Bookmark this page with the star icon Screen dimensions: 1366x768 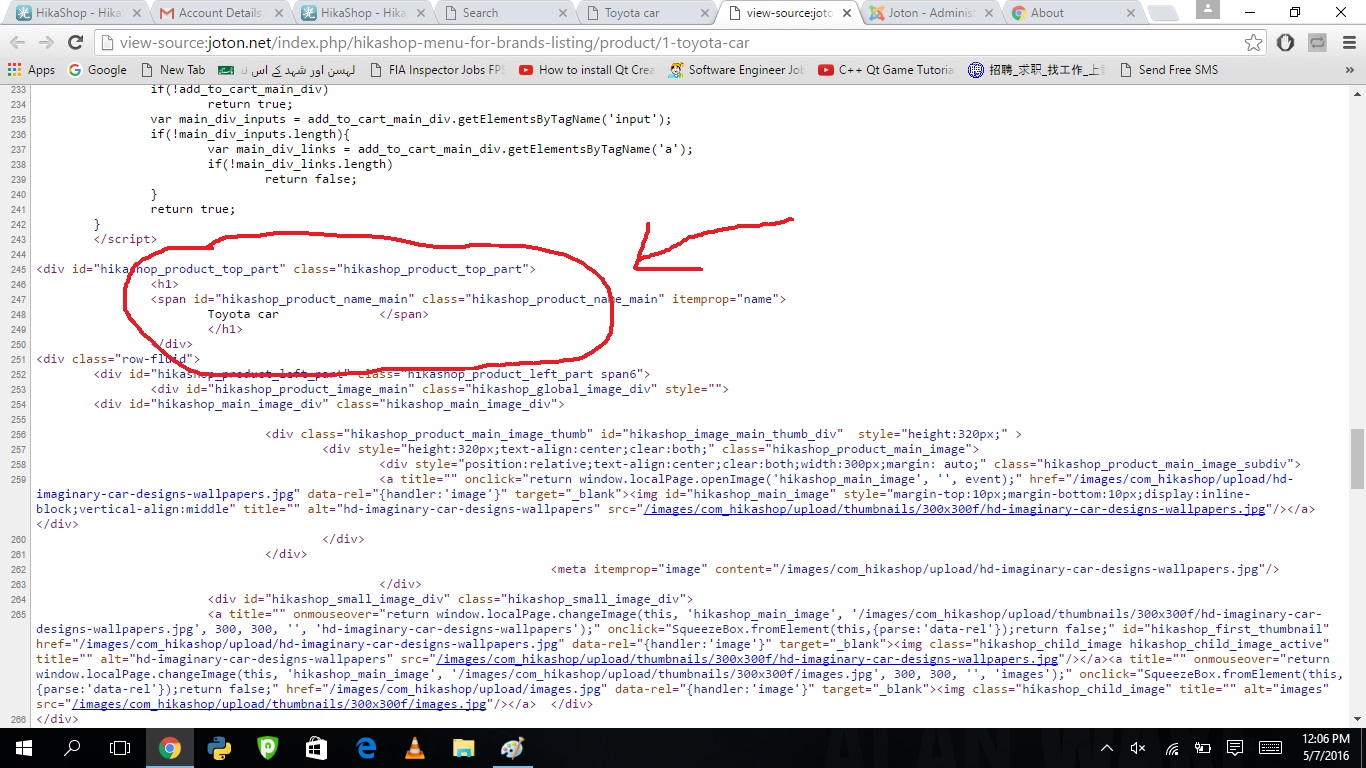(1253, 43)
